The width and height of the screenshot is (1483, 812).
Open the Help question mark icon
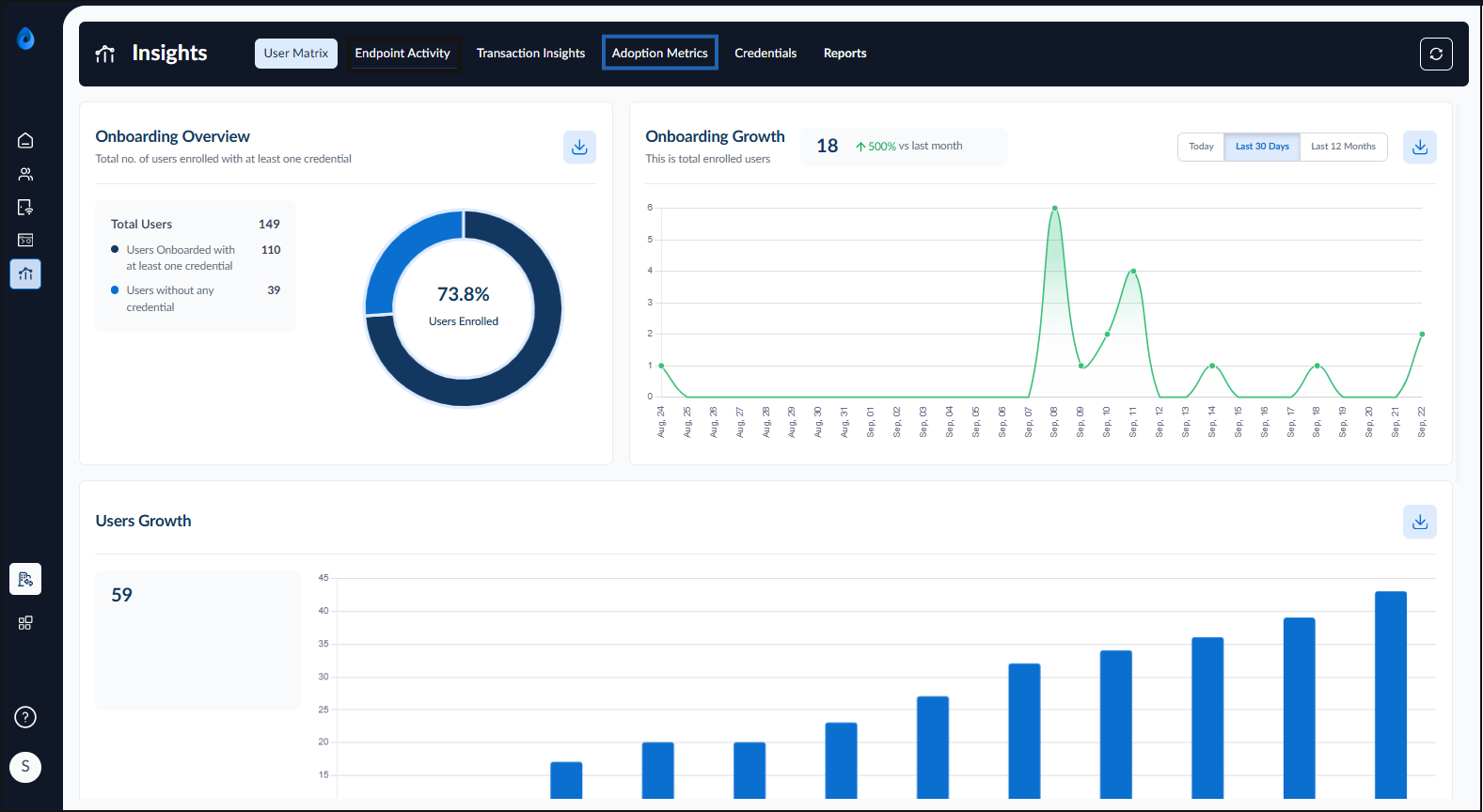pos(25,717)
